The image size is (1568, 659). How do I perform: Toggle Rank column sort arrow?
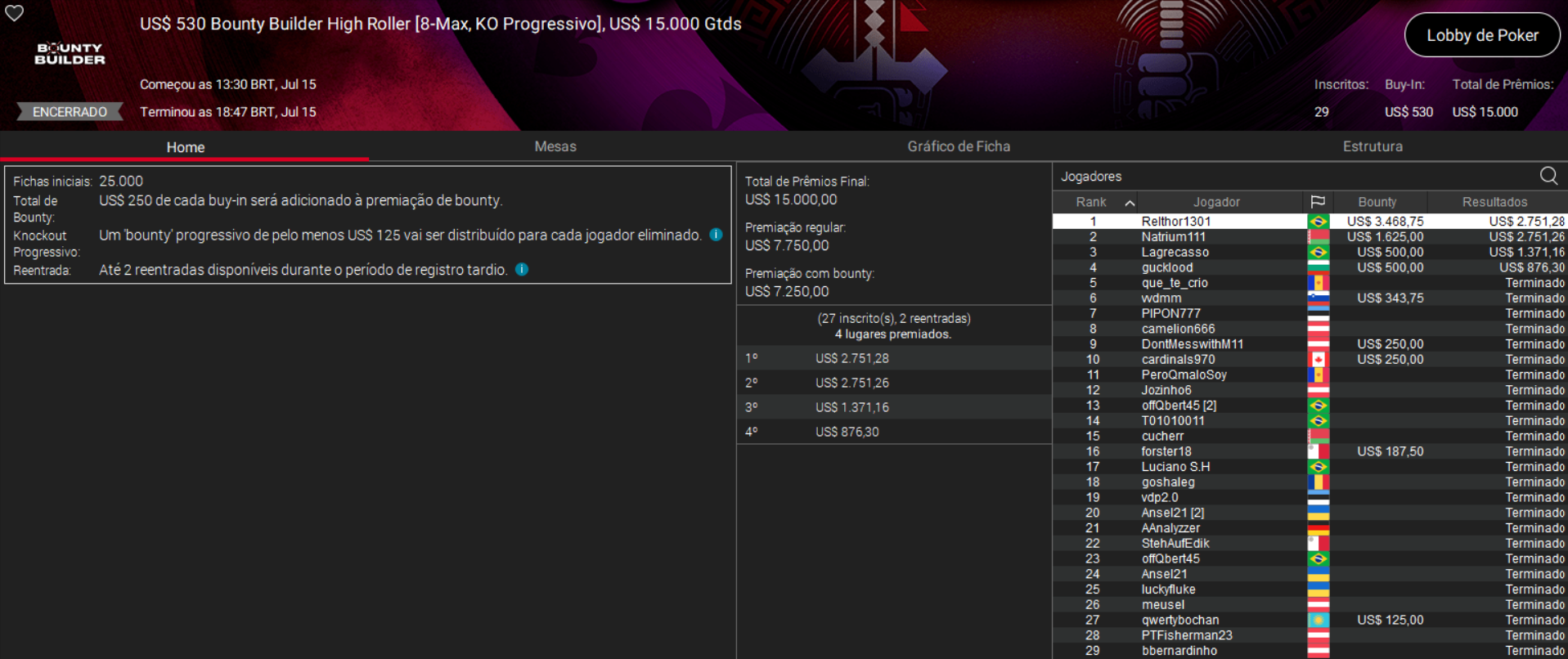(1130, 203)
